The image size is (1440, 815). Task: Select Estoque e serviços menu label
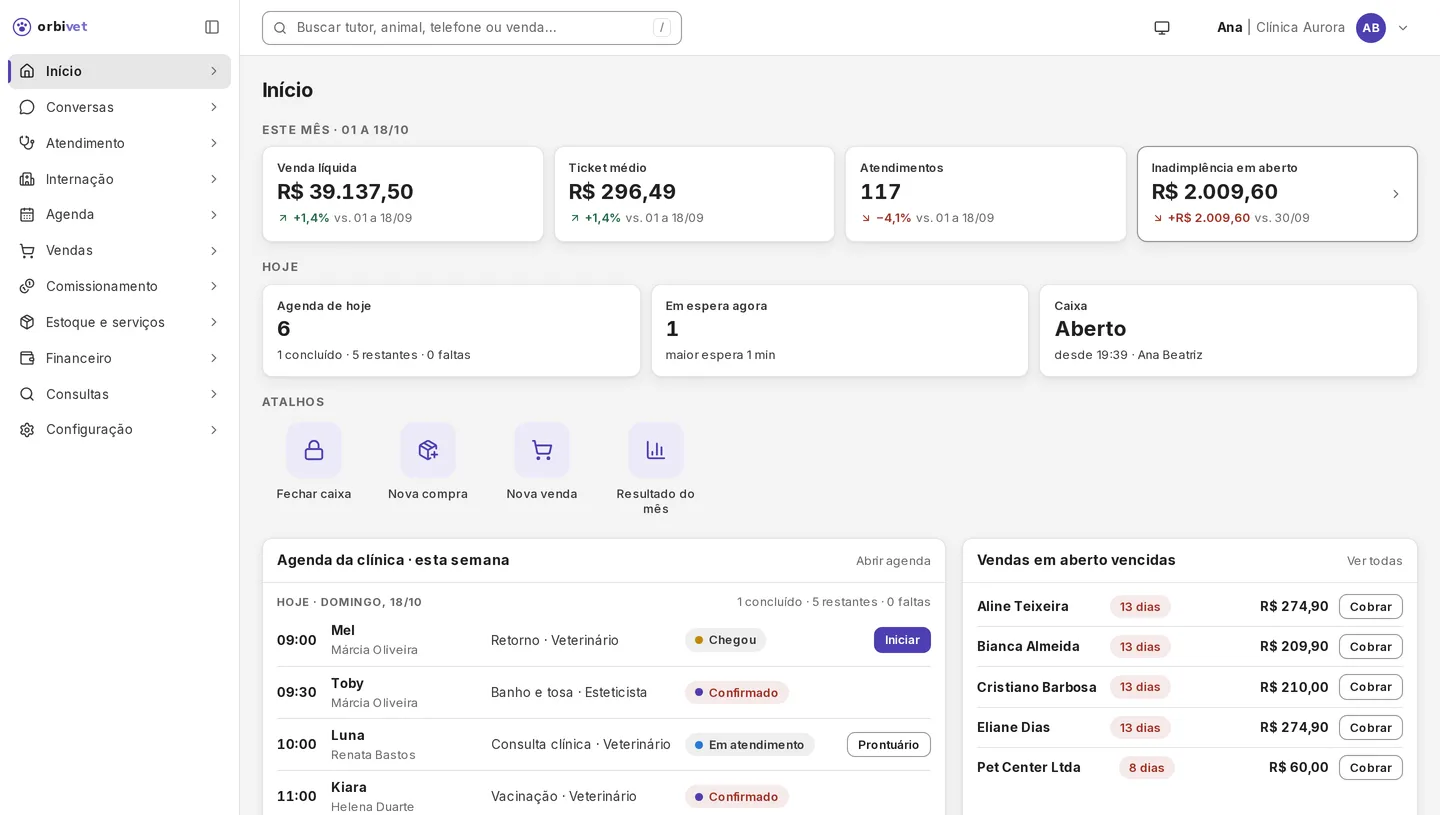(x=105, y=322)
